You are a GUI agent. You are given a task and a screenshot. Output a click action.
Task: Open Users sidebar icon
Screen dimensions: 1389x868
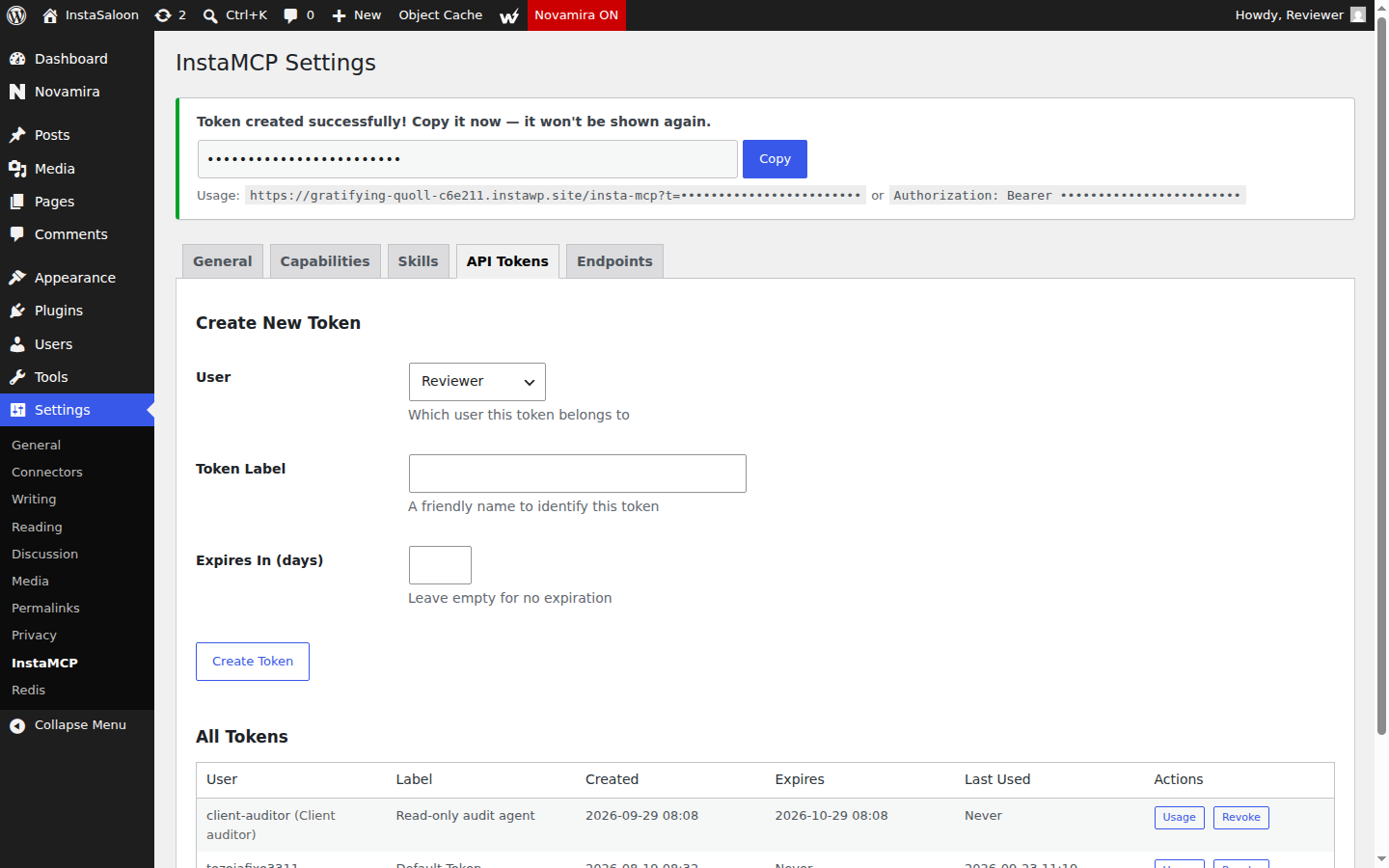(17, 344)
